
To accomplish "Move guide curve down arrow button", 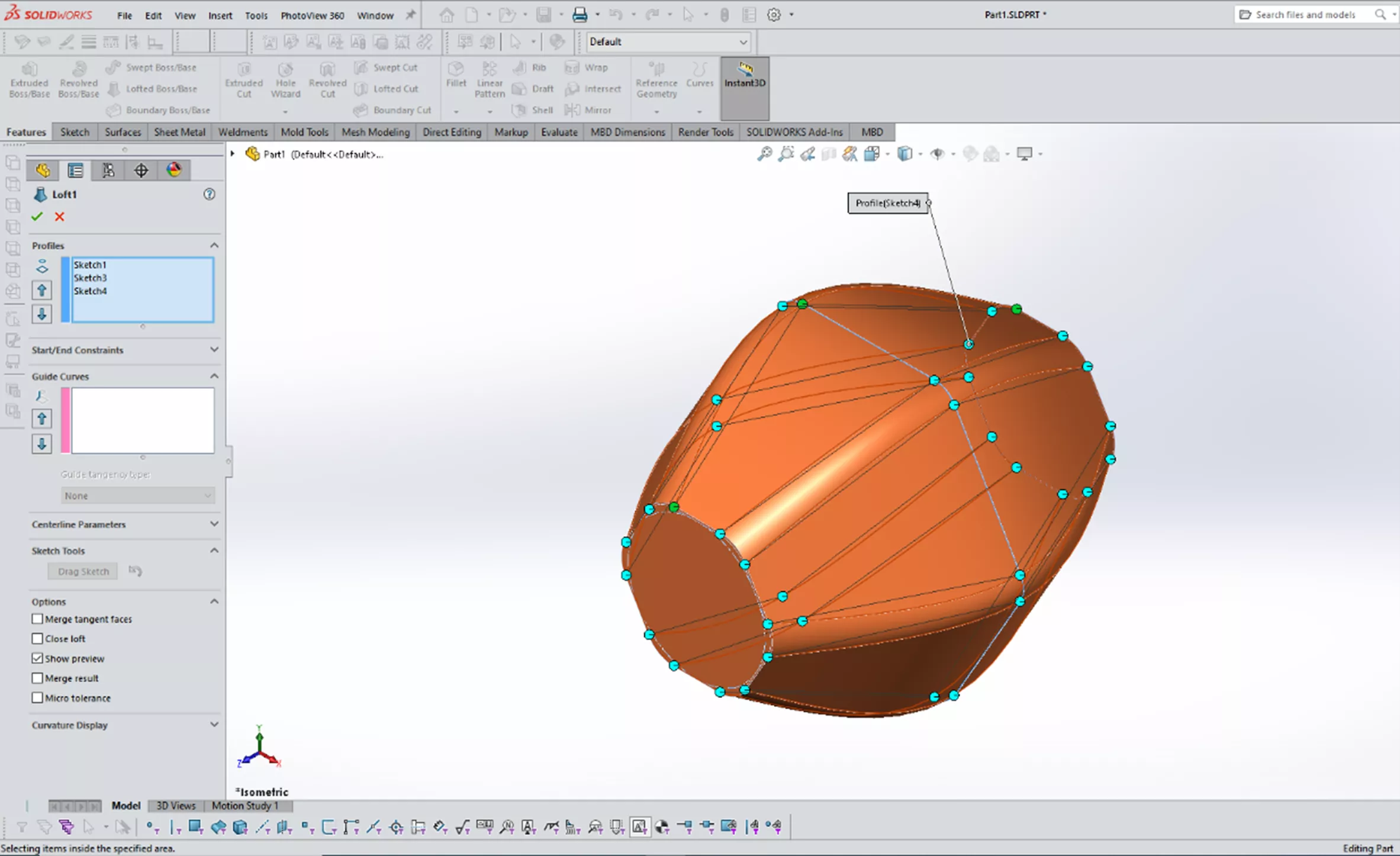I will click(x=41, y=443).
